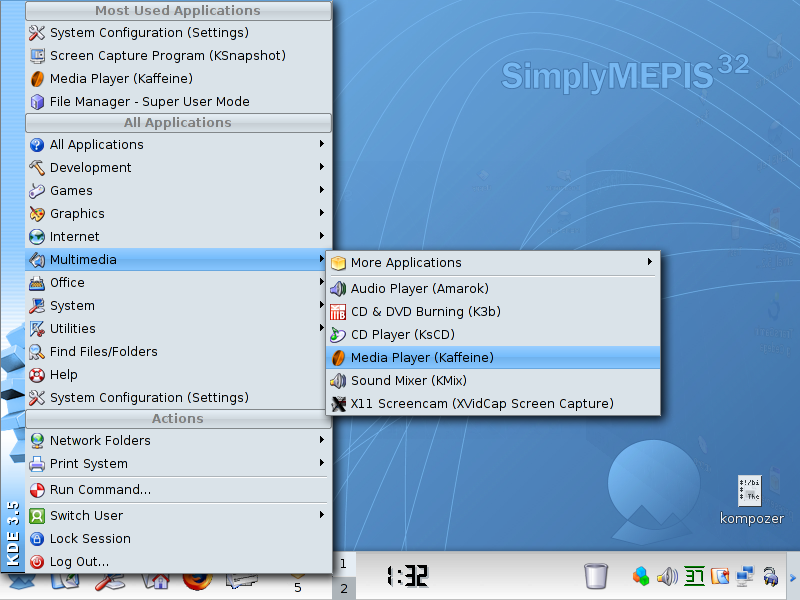Switch to virtual desktop 1 in the pager
Image resolution: width=800 pixels, height=600 pixels.
343,564
